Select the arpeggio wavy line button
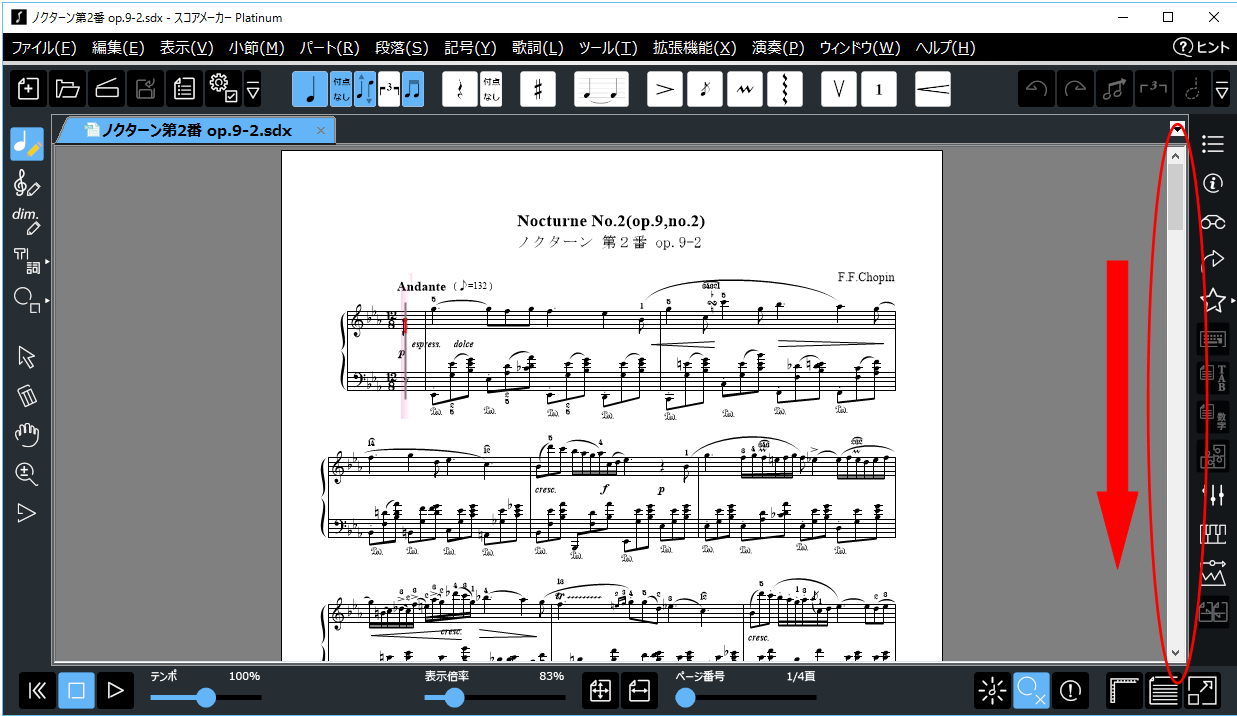Image resolution: width=1237 pixels, height=716 pixels. click(x=784, y=89)
